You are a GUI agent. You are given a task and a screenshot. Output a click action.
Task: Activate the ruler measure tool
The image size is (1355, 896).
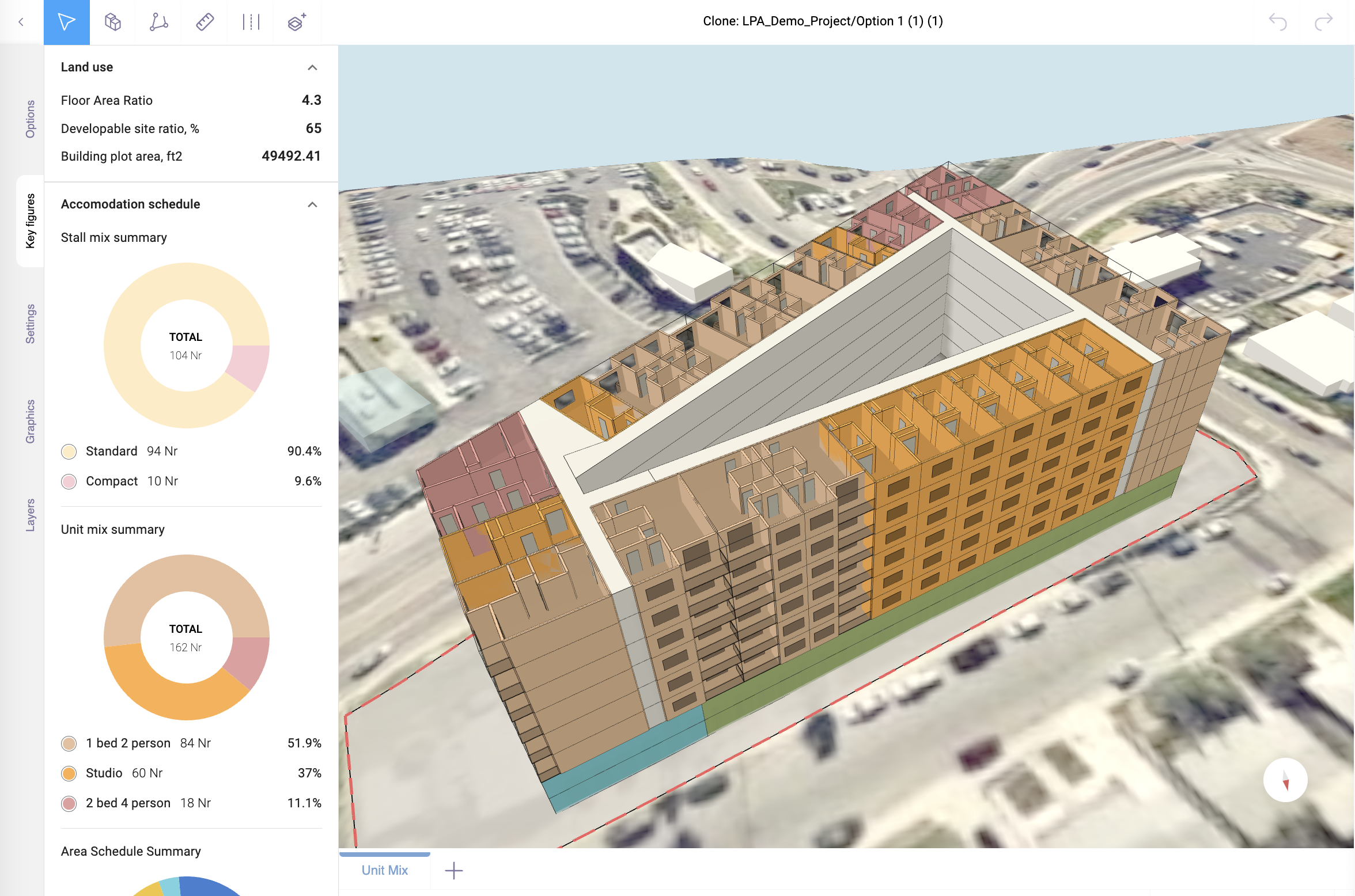tap(205, 22)
